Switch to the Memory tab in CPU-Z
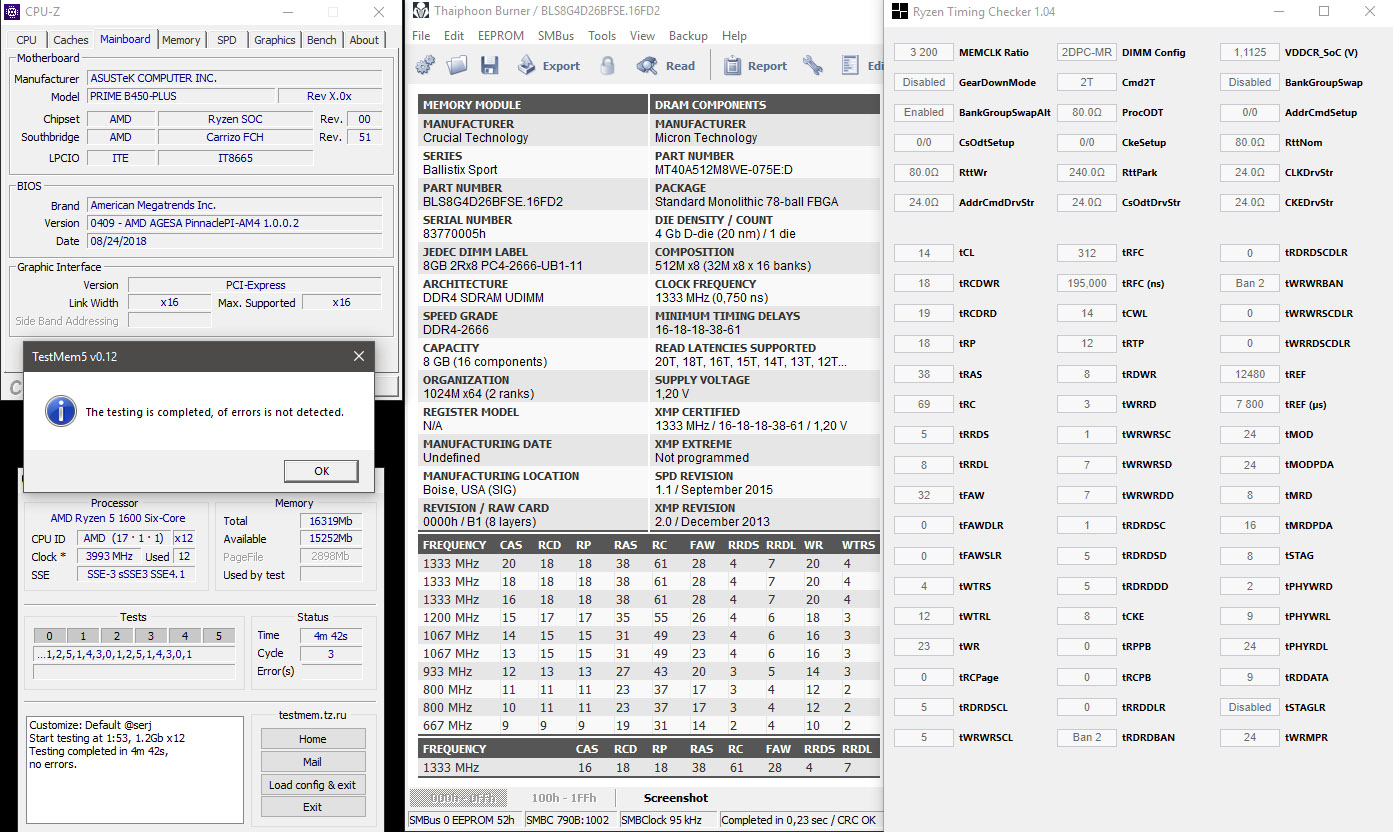This screenshot has height=832, width=1393. (181, 40)
